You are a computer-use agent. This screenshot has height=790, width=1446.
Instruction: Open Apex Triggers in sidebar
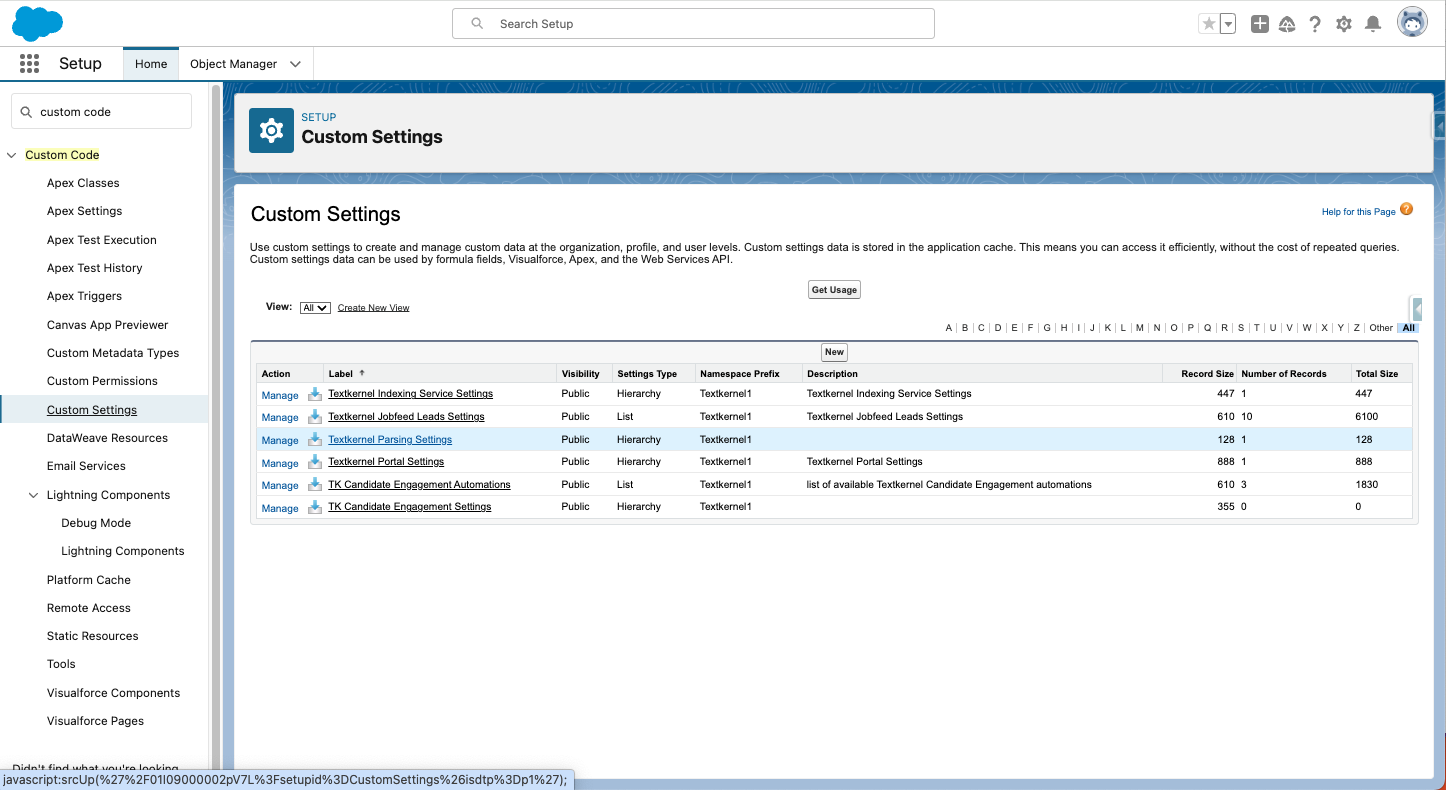[x=85, y=296]
